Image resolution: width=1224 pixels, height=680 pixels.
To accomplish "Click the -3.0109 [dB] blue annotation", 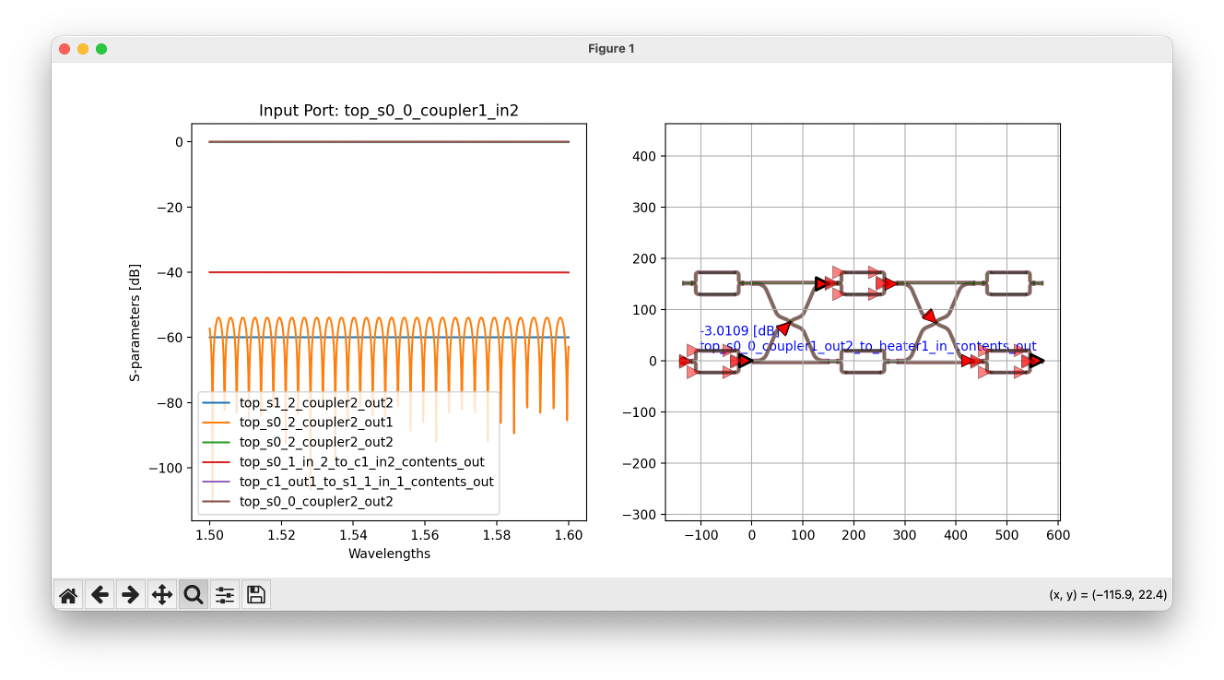I will click(x=739, y=331).
